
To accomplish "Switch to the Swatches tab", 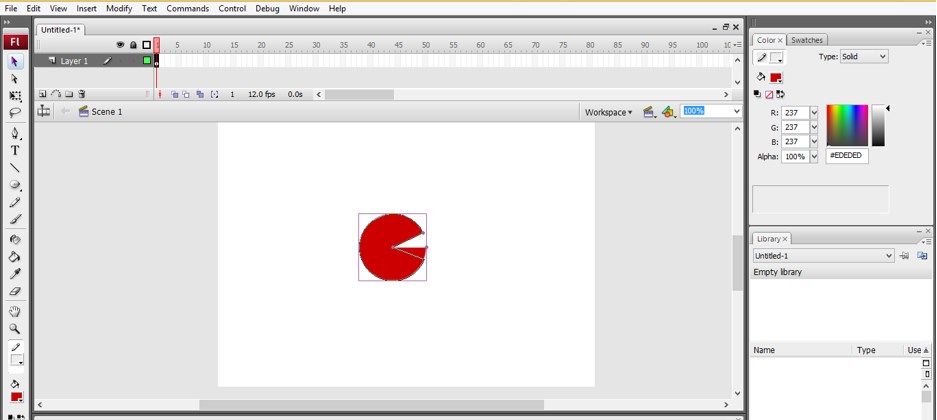I will click(807, 40).
